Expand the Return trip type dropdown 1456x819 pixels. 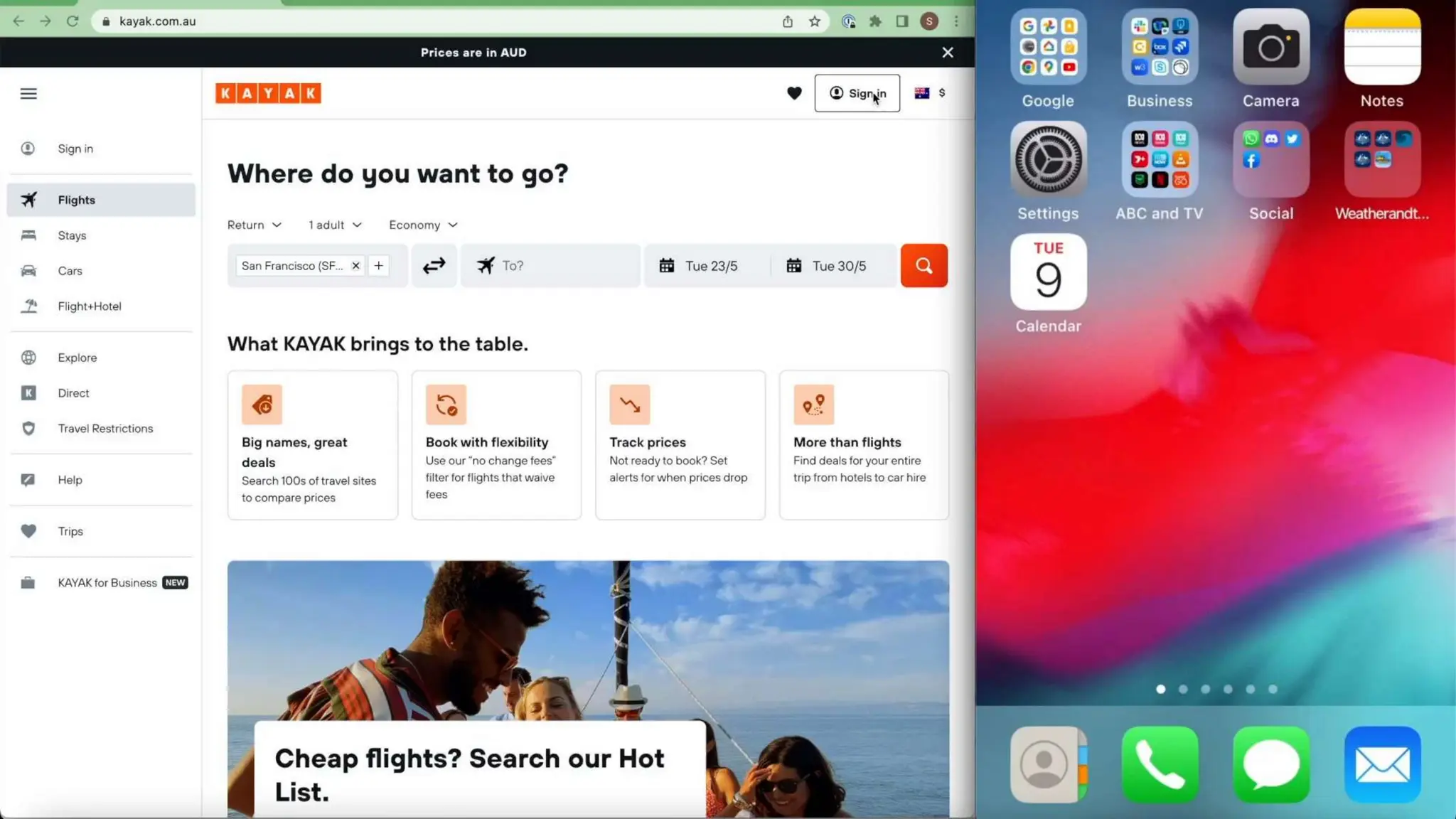coord(254,225)
